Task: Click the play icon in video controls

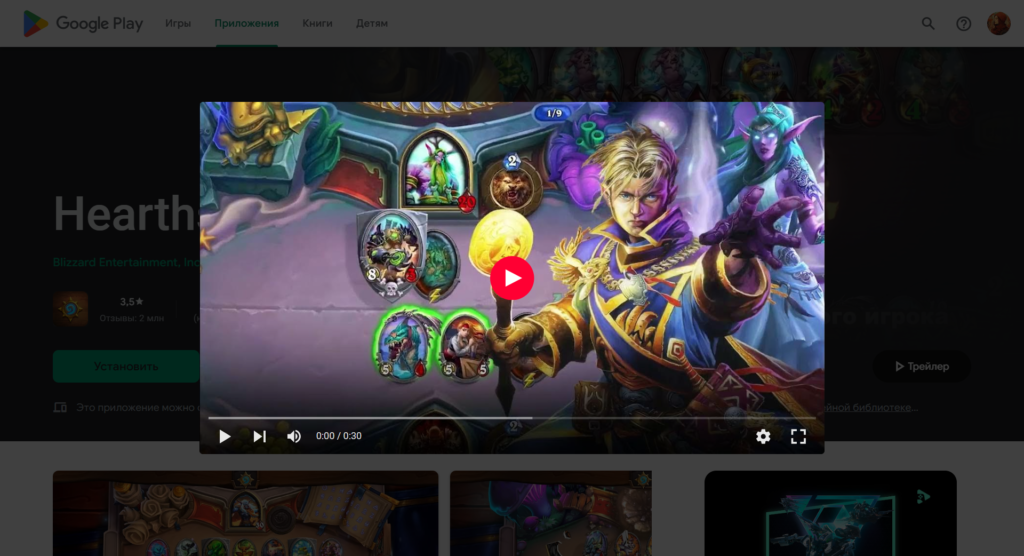Action: (x=224, y=436)
